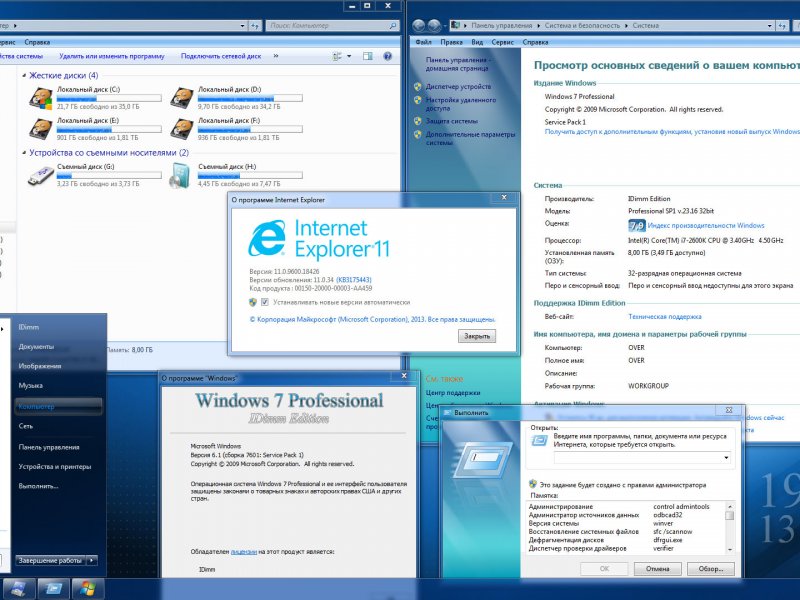Click Отмена in the Run dialog

(657, 568)
